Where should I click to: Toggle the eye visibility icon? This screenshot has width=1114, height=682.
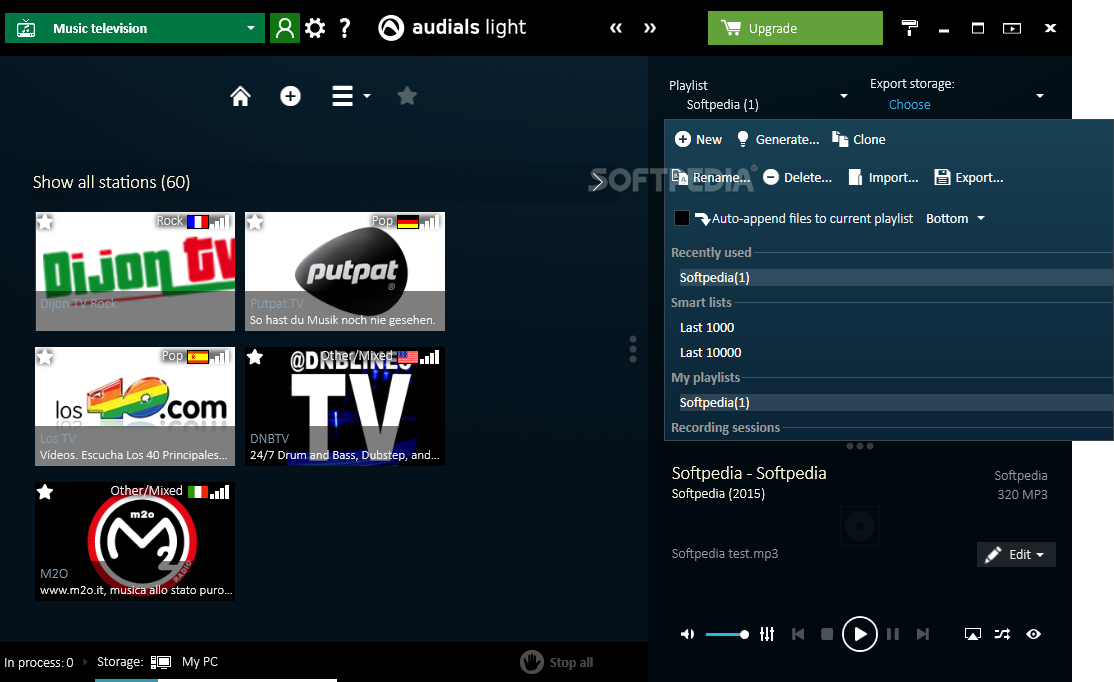click(x=1034, y=634)
